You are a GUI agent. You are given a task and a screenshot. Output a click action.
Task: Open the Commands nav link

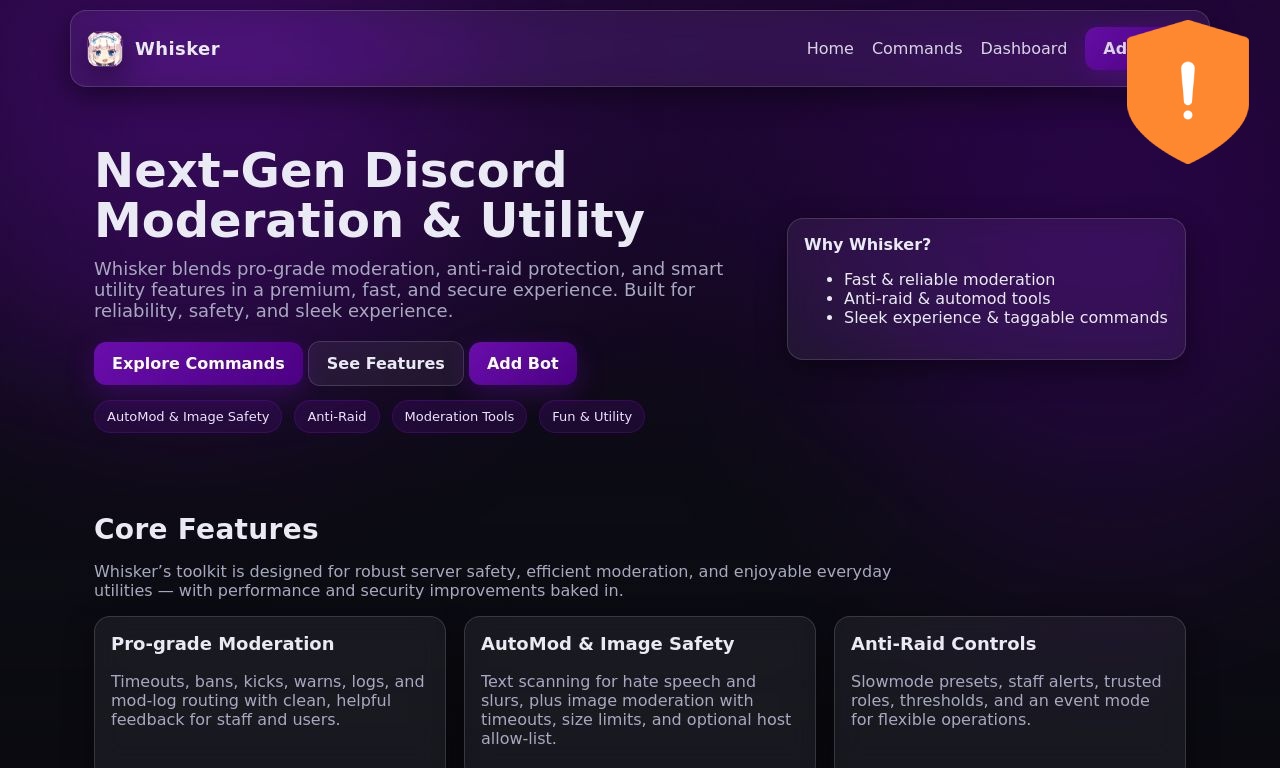[x=917, y=49]
